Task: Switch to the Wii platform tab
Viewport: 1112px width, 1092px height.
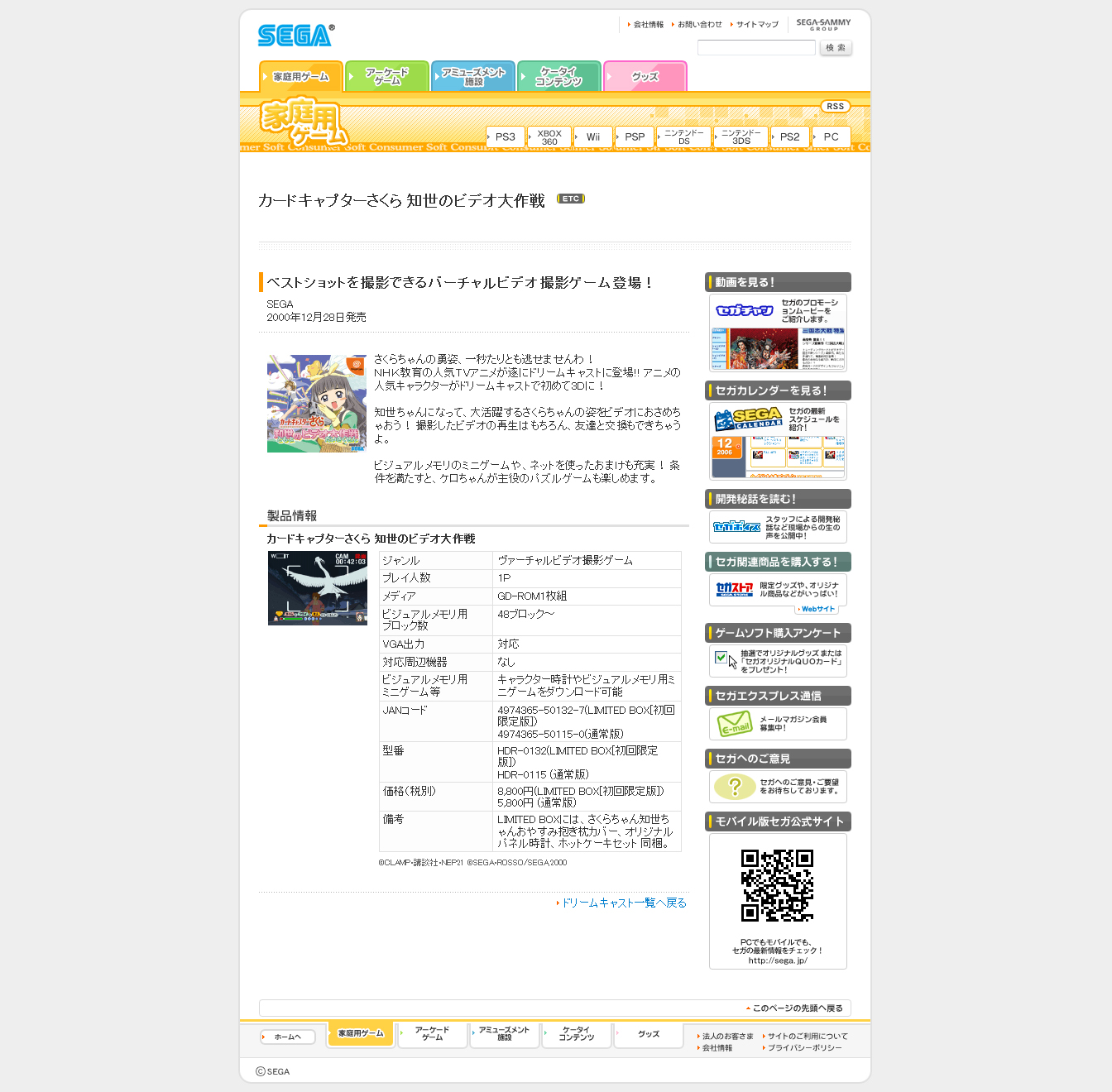Action: pos(593,136)
